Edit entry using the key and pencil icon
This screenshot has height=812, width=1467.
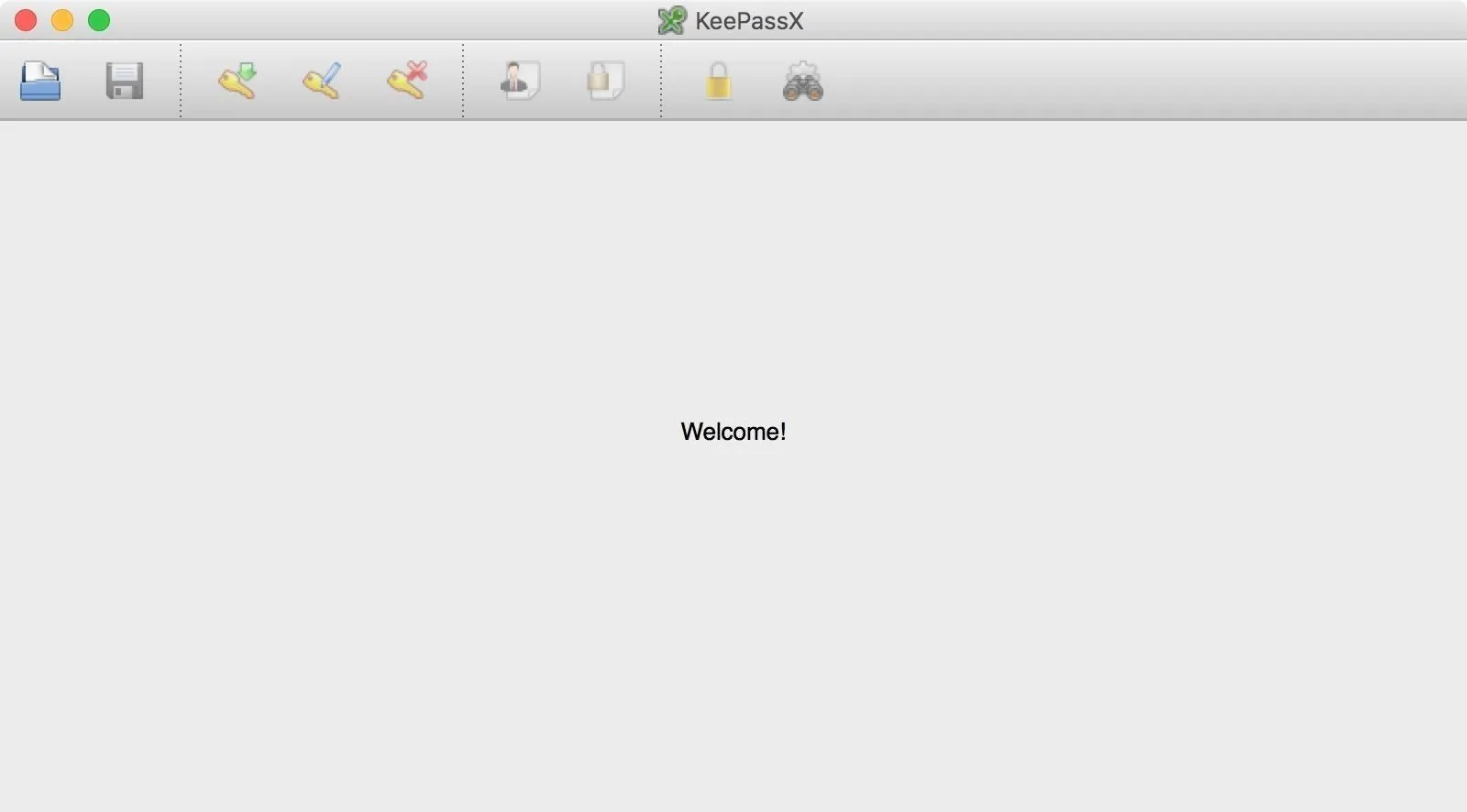click(x=322, y=81)
